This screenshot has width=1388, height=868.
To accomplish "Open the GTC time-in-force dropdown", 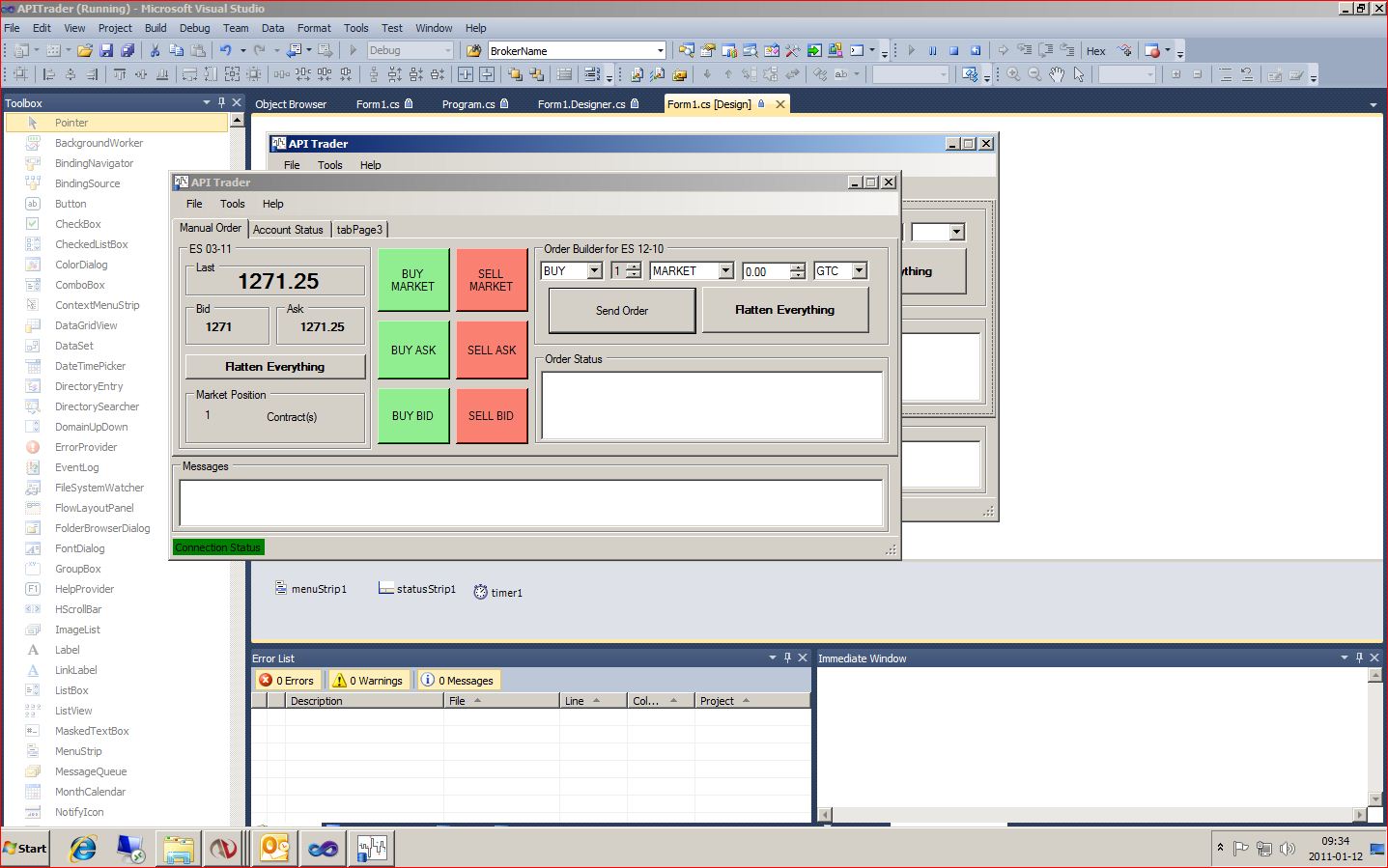I will pos(860,271).
